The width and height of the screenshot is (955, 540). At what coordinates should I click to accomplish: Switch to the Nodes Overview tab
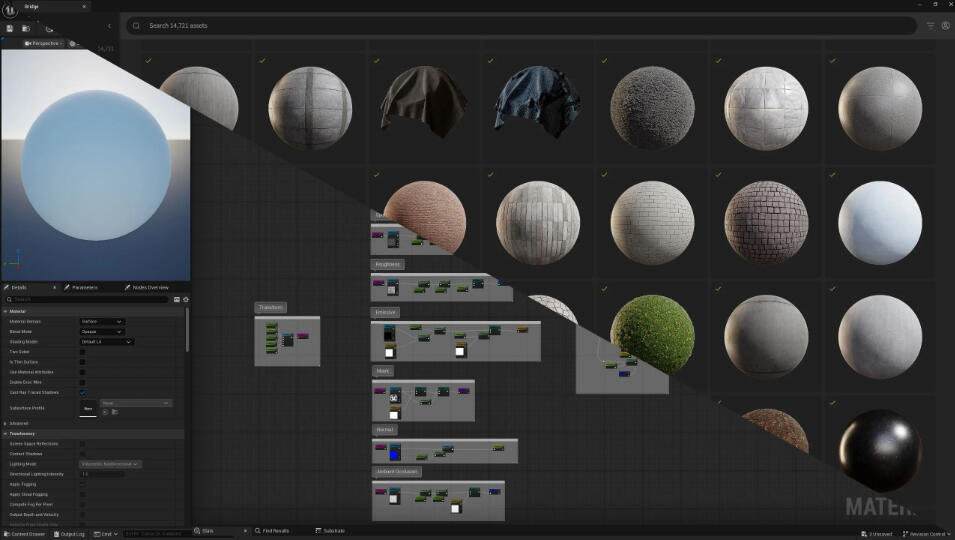coord(147,287)
